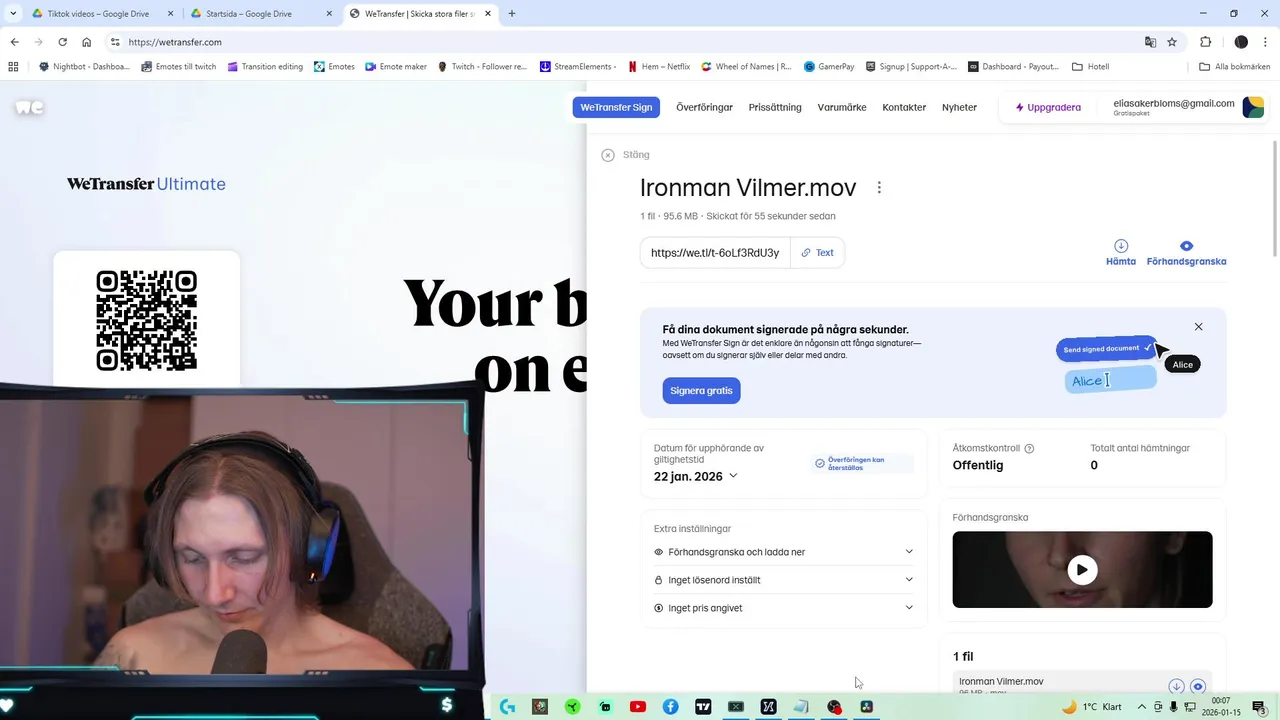Open the Prissättning menu item
Viewport: 1280px width, 720px height.
[x=775, y=107]
